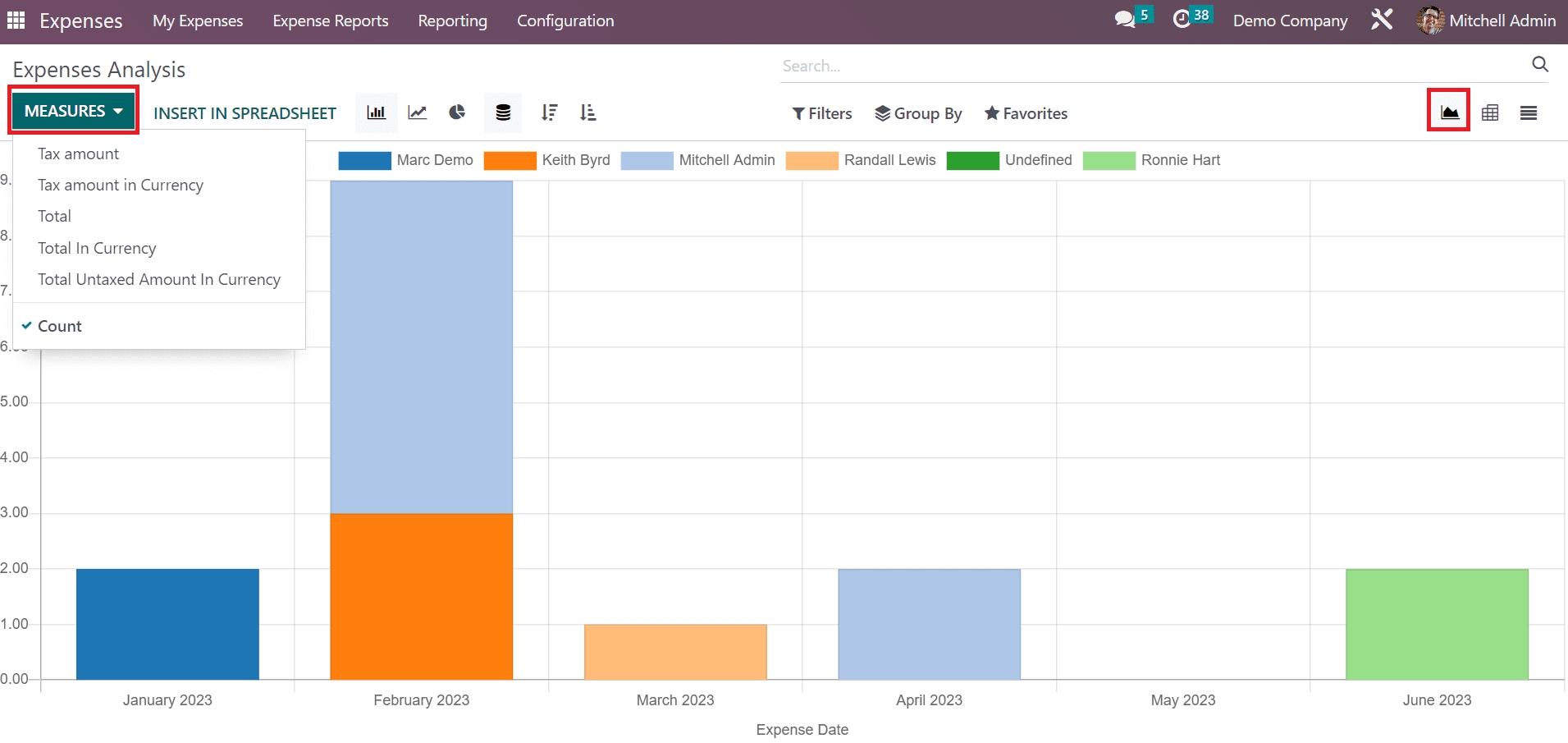Switch to list view
The width and height of the screenshot is (1568, 743).
pos(1528,112)
